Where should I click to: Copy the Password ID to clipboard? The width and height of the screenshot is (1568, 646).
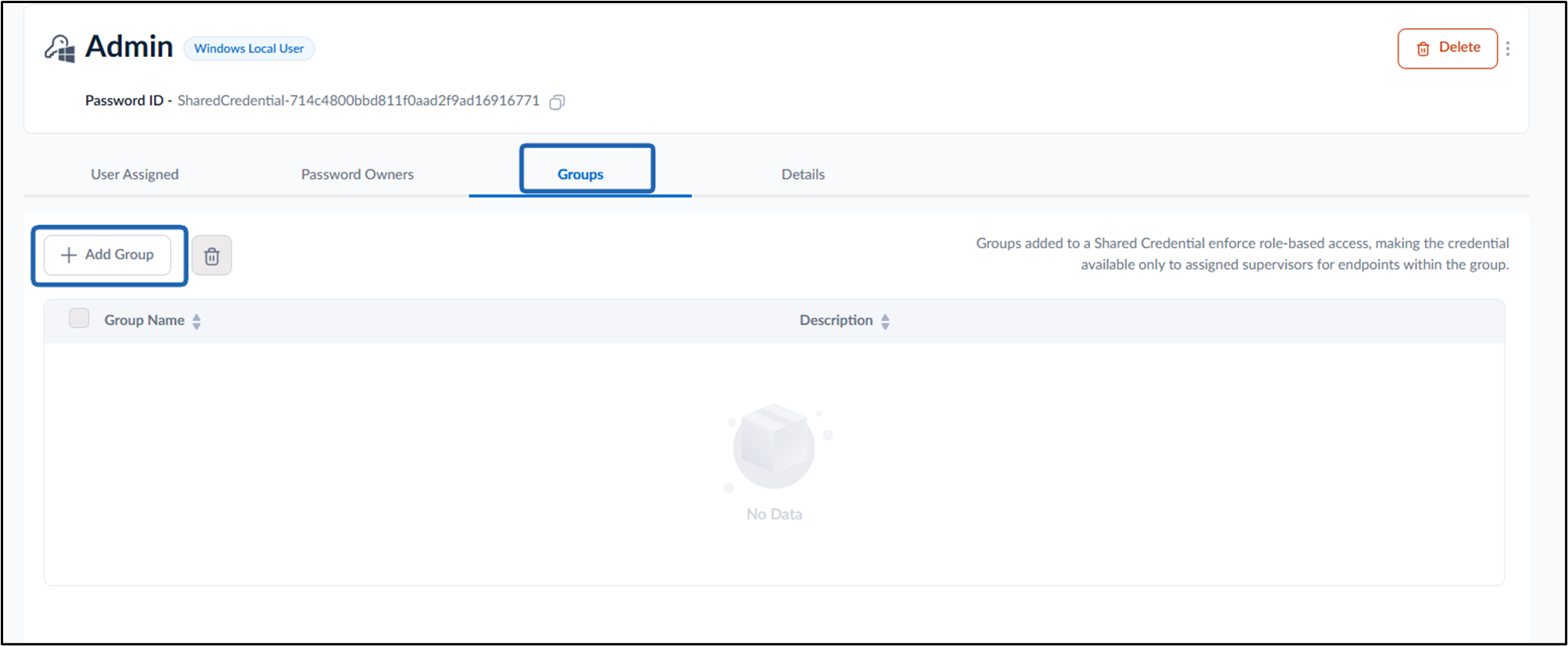click(x=557, y=102)
